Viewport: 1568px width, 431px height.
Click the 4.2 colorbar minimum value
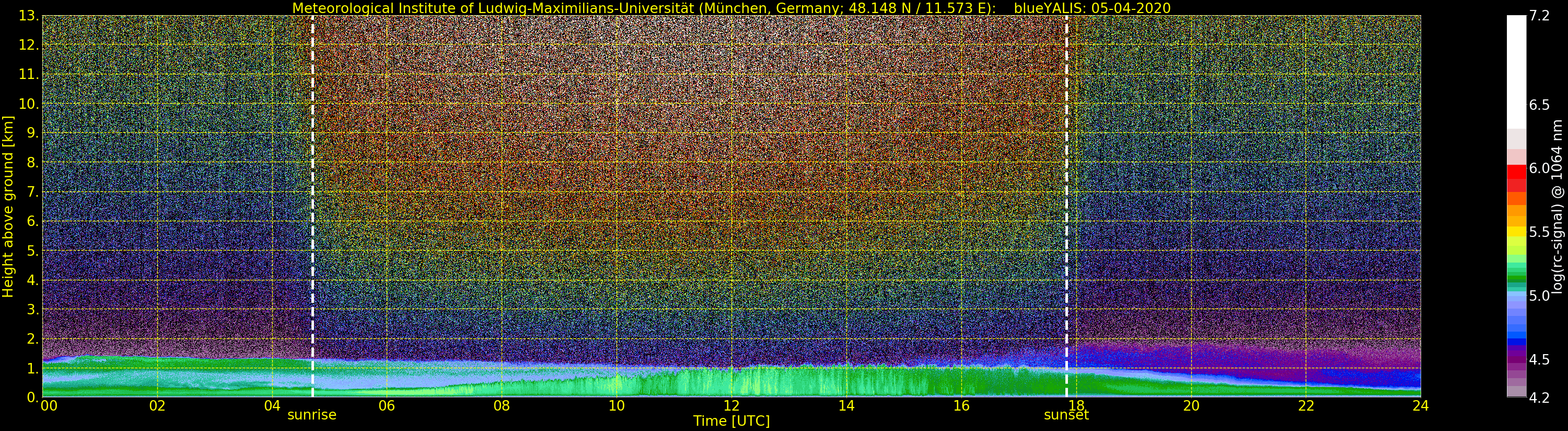pyautogui.click(x=1539, y=398)
